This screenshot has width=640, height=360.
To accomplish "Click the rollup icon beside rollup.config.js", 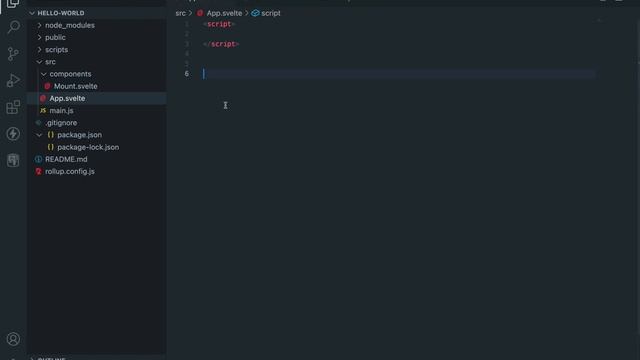I will (38, 171).
